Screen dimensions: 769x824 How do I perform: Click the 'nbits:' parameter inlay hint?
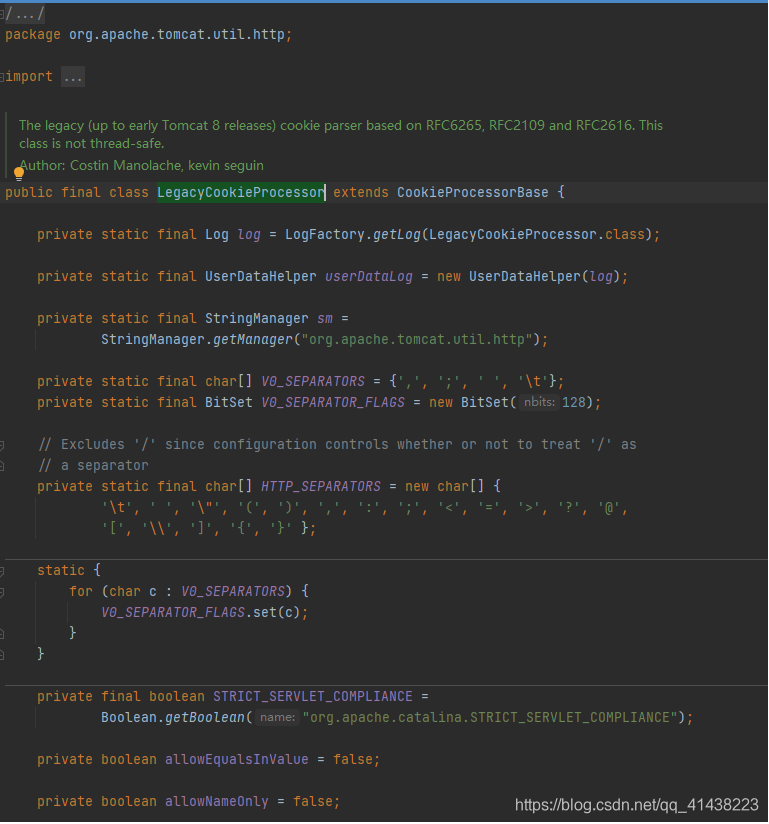pos(539,403)
